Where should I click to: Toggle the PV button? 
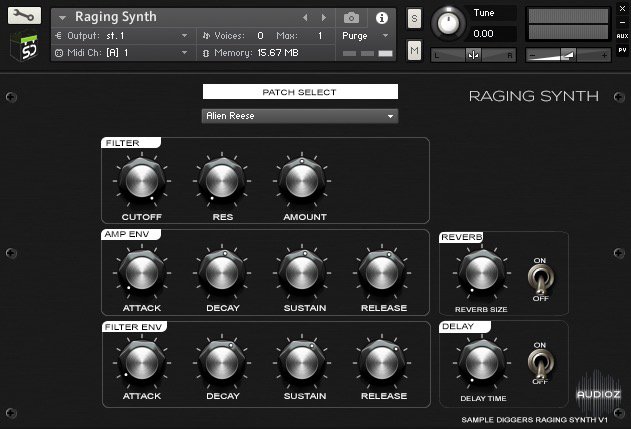click(622, 50)
